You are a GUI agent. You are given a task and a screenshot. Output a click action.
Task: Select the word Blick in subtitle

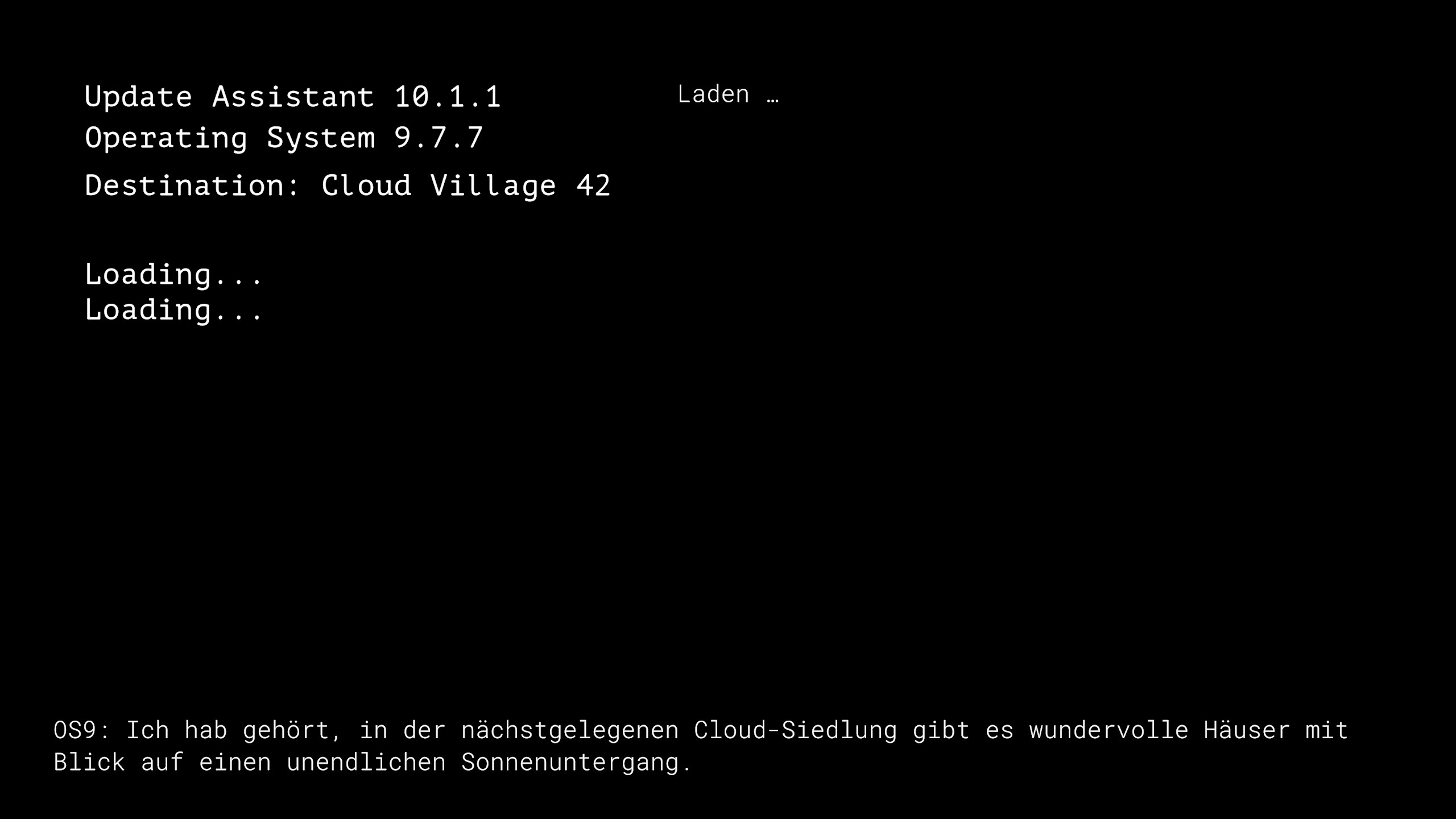pyautogui.click(x=89, y=762)
